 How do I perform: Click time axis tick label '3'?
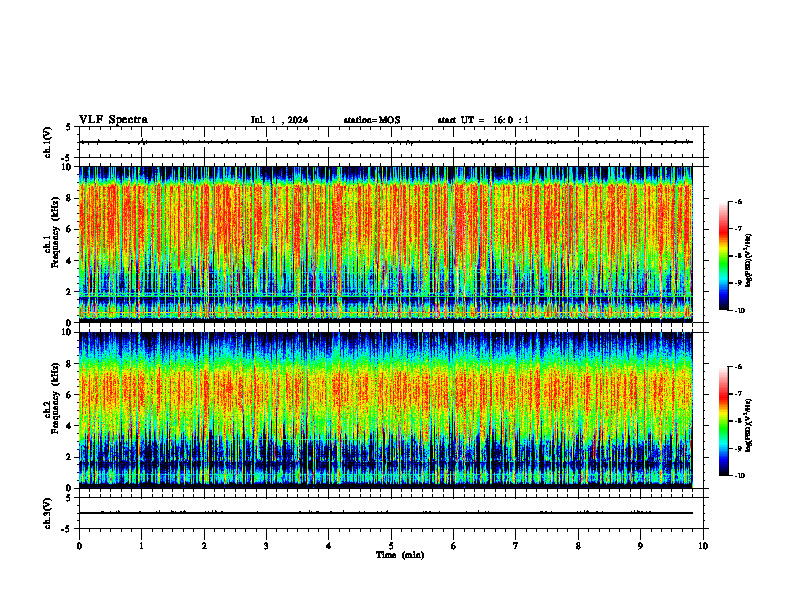pyautogui.click(x=266, y=546)
